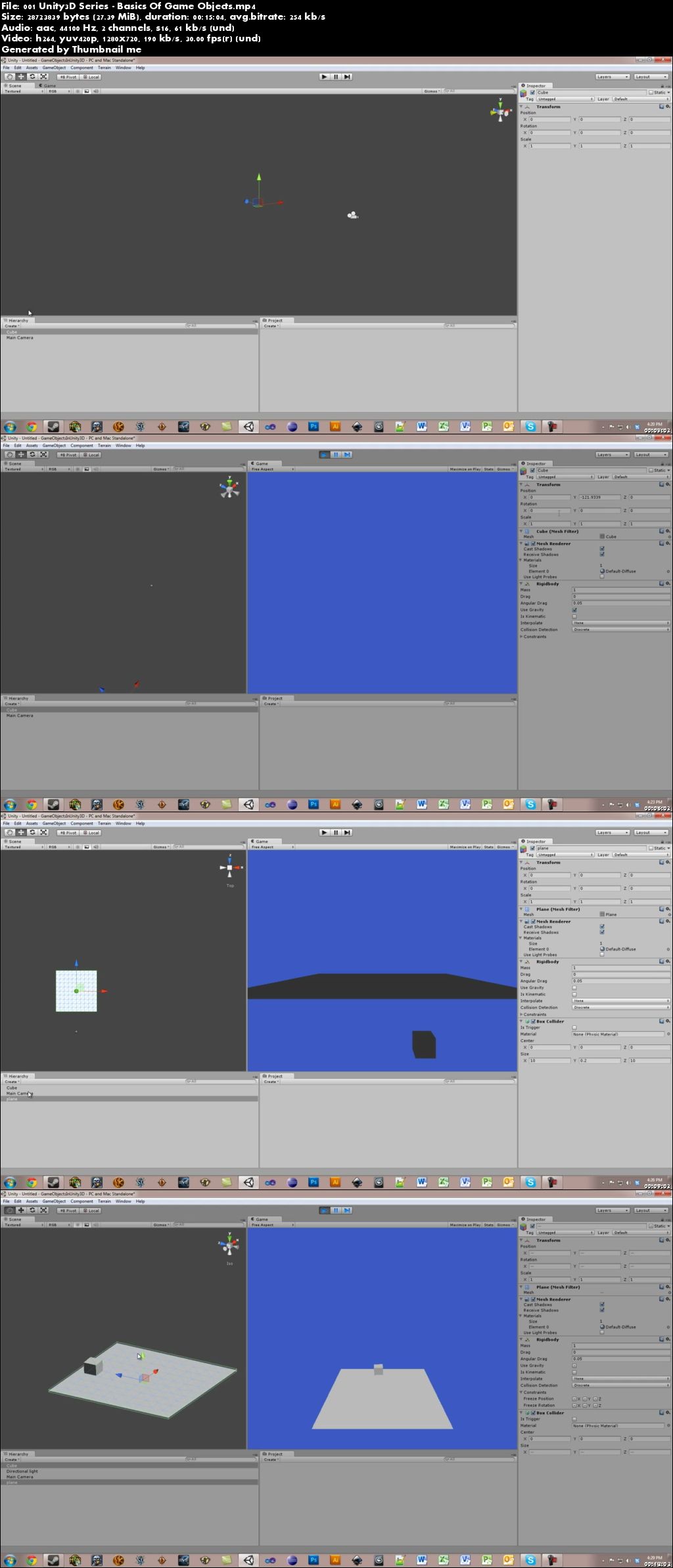Open Free Aspect dropdown in Y -121.9339 frame
This screenshot has width=673, height=1568.
pyautogui.click(x=273, y=469)
